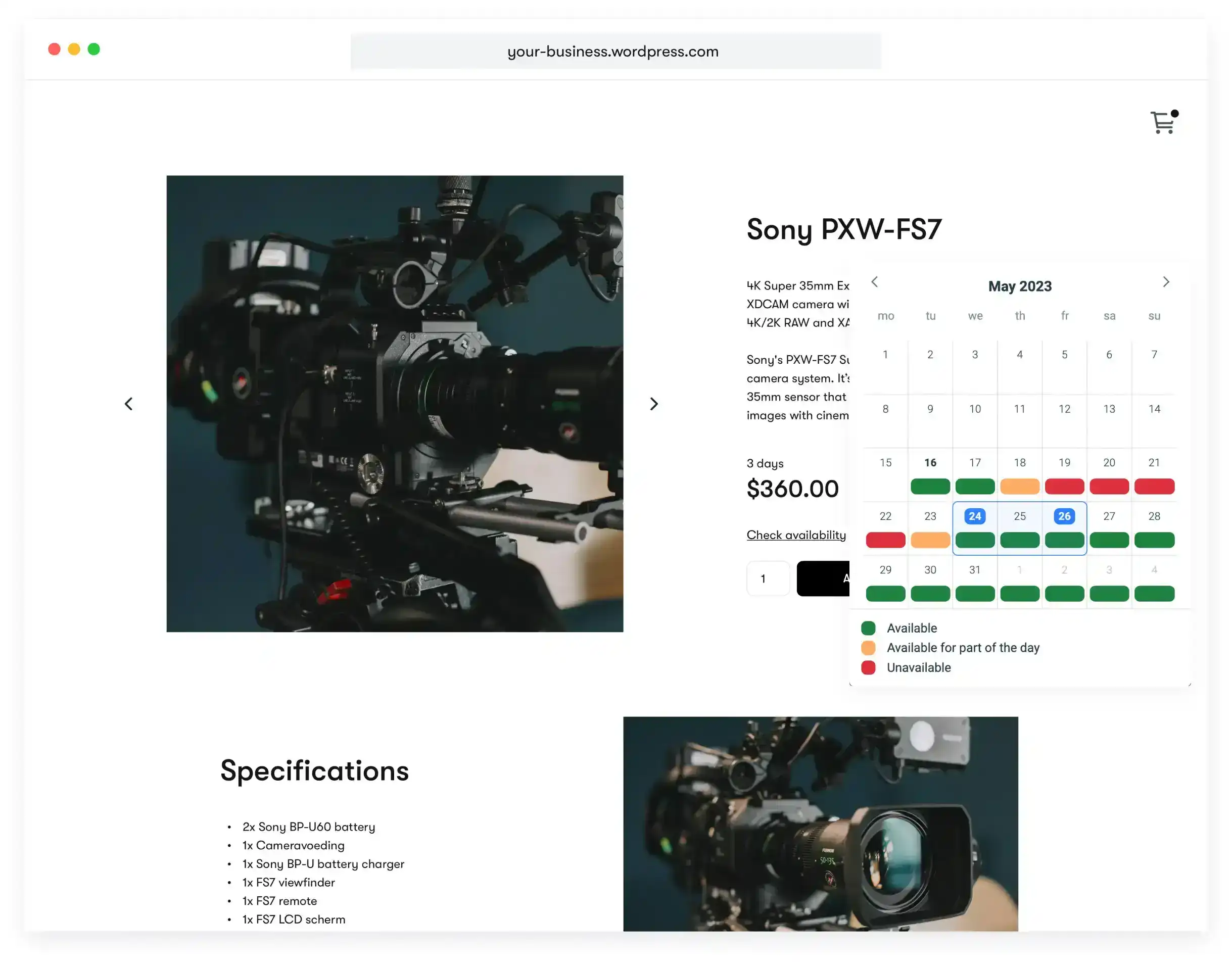Click the Check availability link

click(x=796, y=535)
